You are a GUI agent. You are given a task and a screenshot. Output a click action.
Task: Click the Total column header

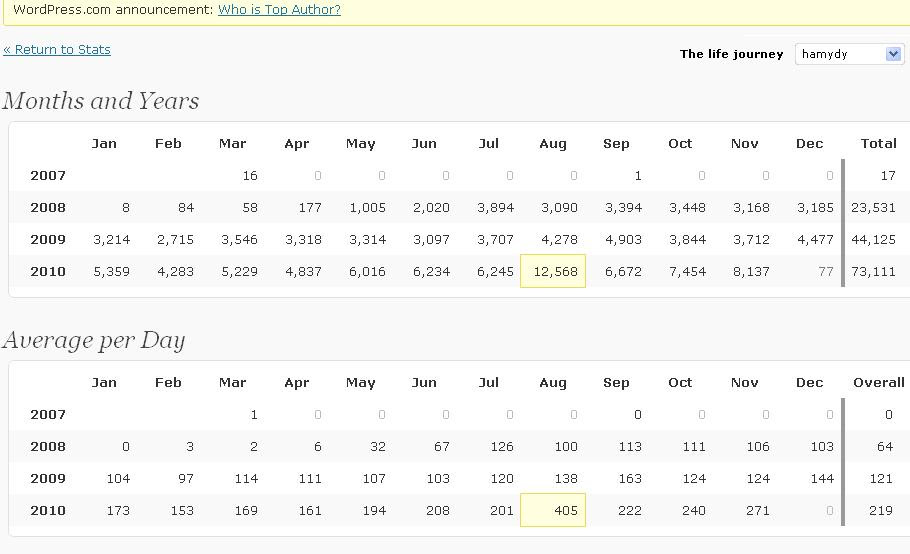click(878, 143)
